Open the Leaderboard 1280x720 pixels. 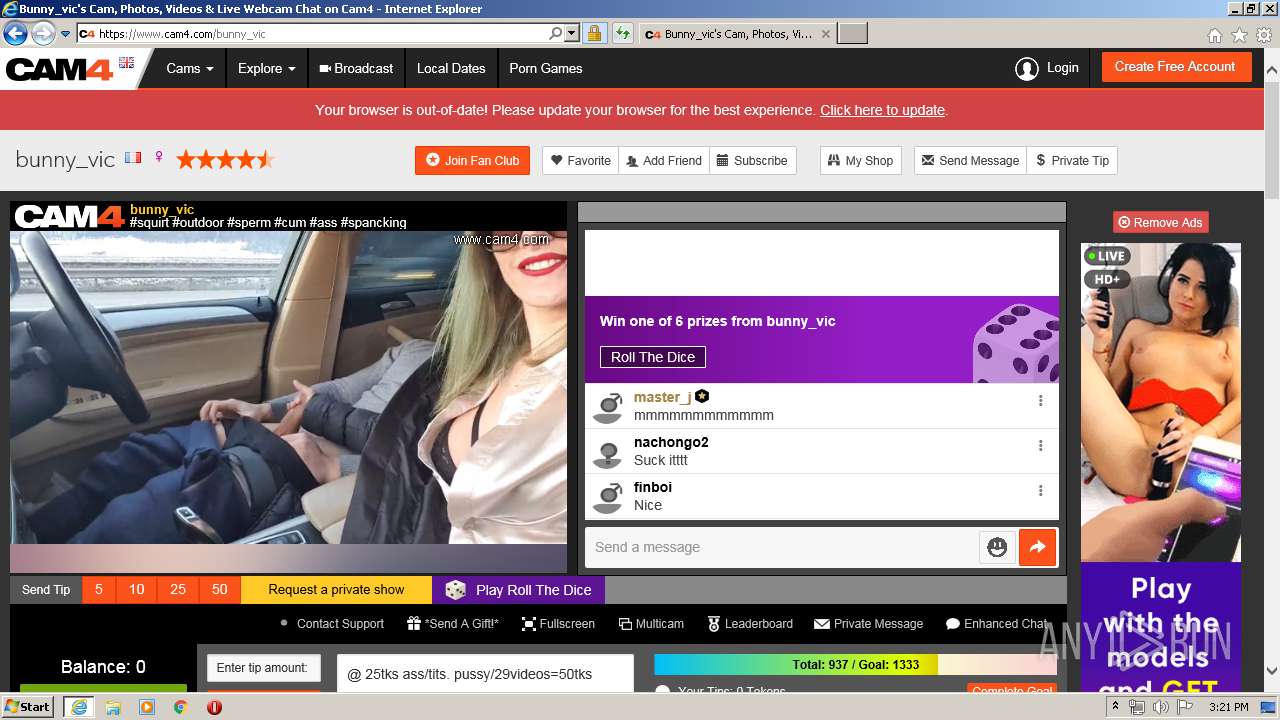[750, 623]
